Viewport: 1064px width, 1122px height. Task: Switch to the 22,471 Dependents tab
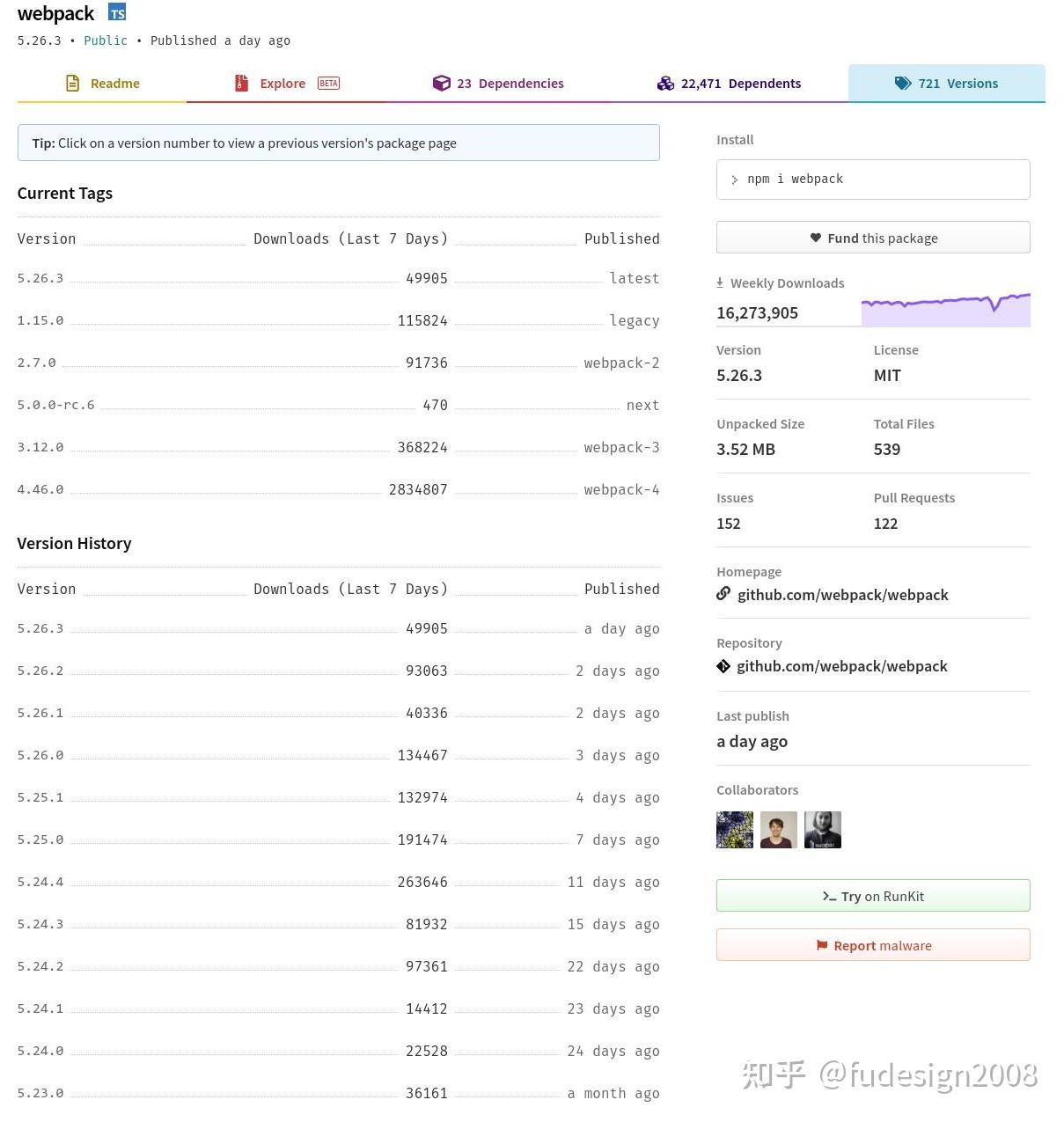coord(730,84)
